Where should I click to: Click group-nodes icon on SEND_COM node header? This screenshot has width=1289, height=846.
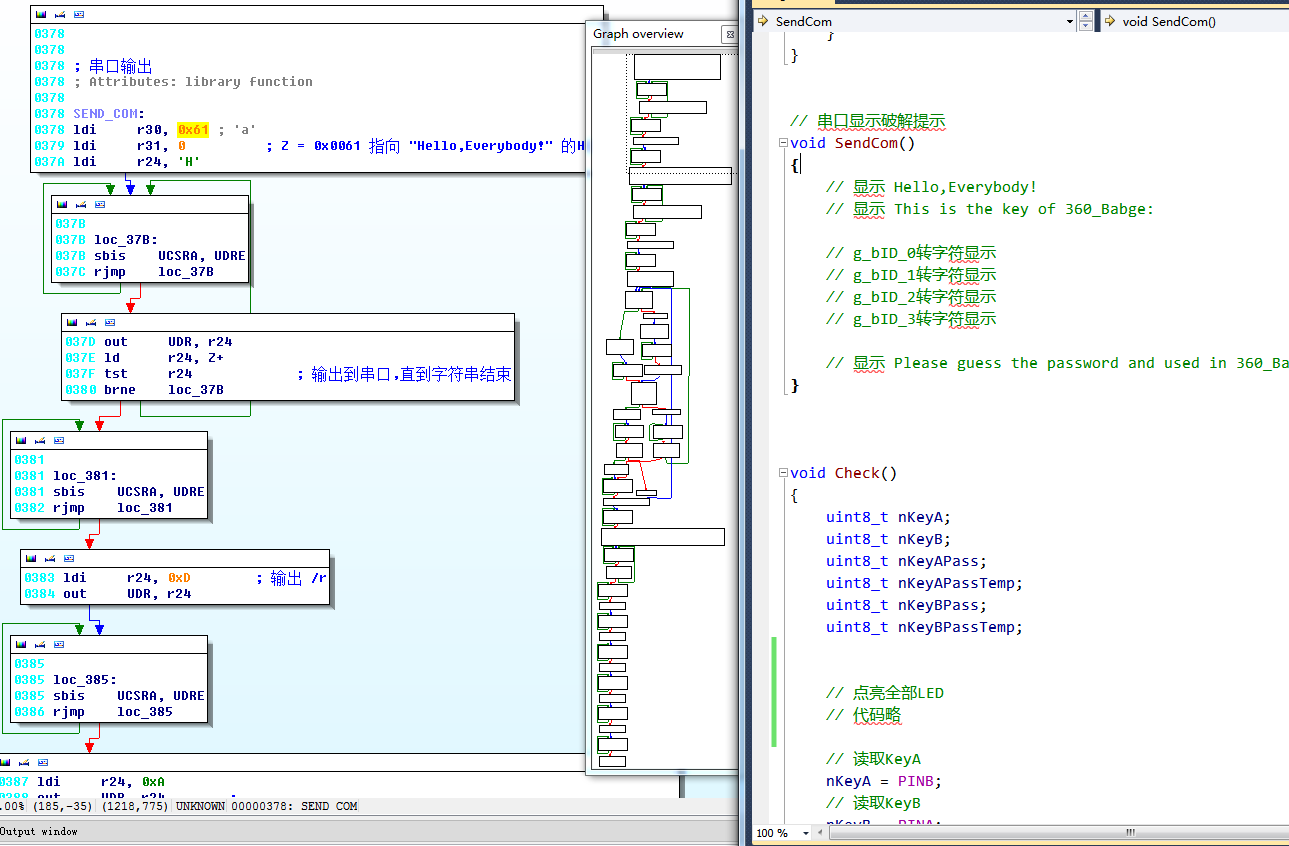point(79,15)
